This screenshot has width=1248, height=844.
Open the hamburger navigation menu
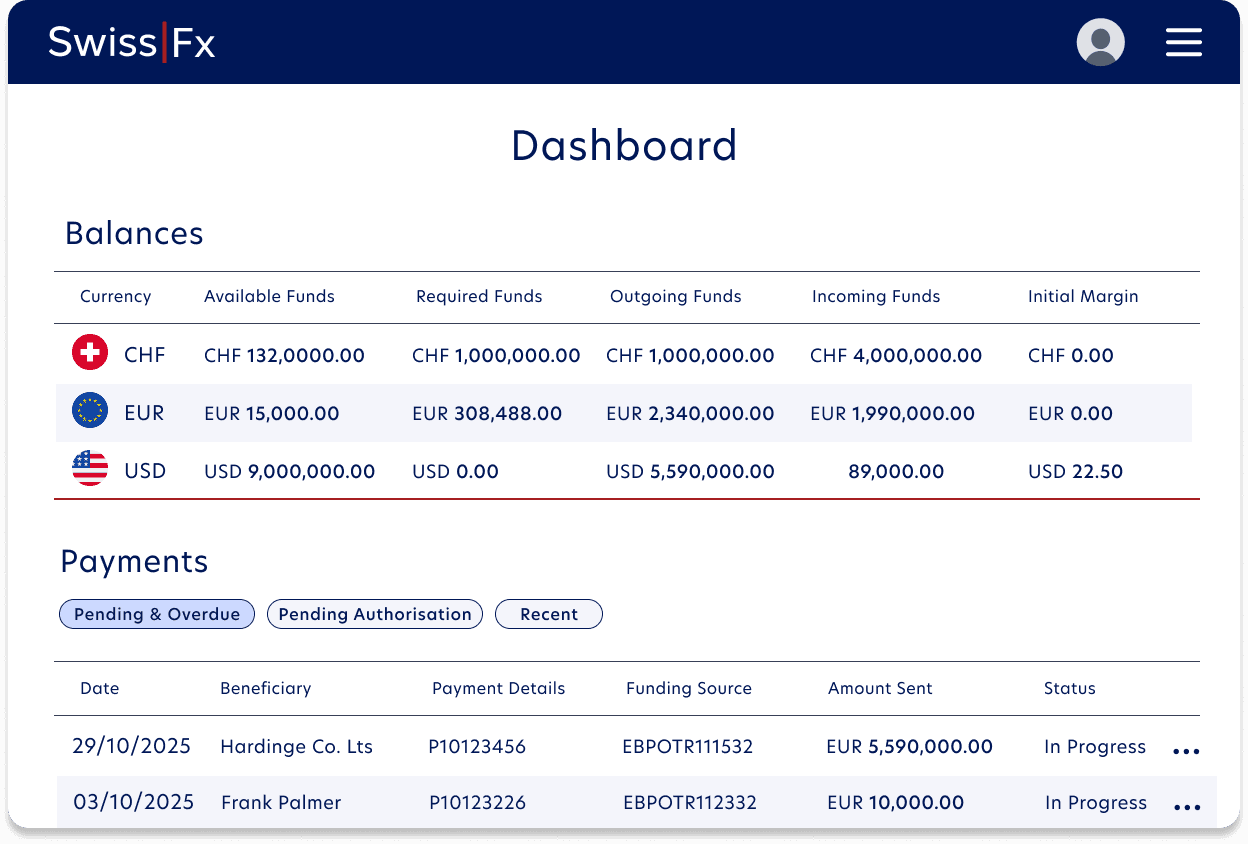pyautogui.click(x=1184, y=42)
